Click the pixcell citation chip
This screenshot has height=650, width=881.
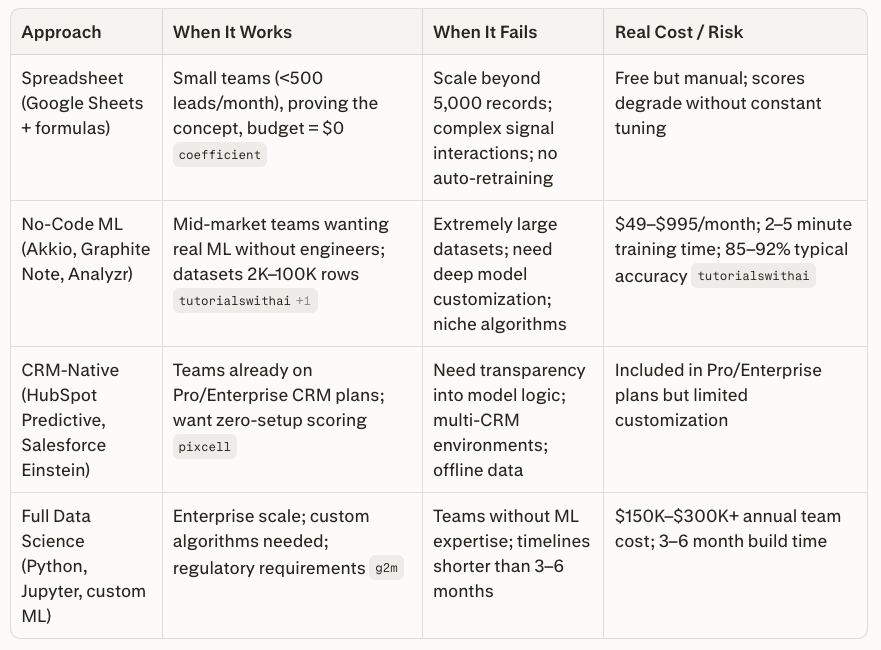tap(204, 447)
